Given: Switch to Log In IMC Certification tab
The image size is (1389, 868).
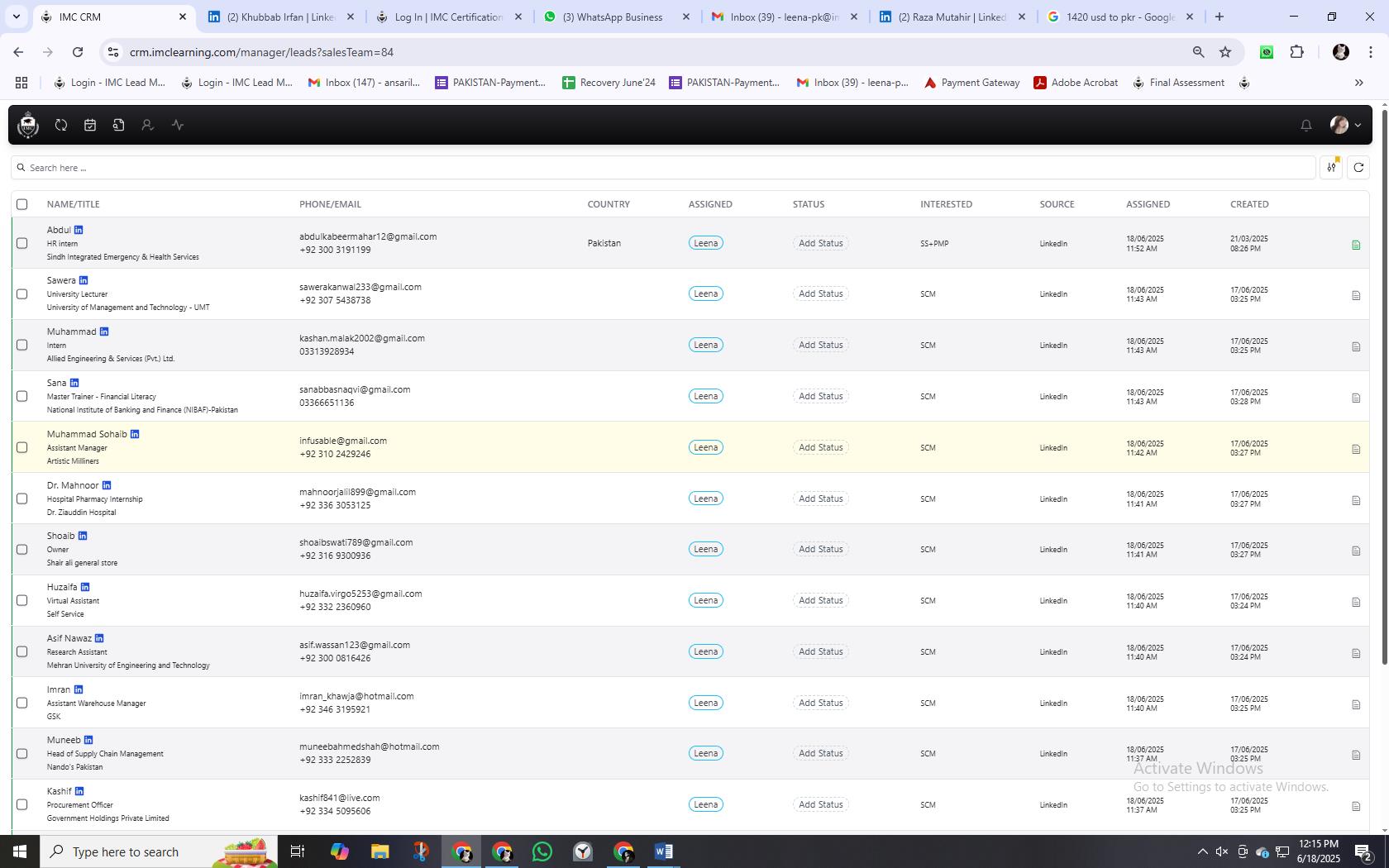Looking at the screenshot, I should click(x=449, y=17).
